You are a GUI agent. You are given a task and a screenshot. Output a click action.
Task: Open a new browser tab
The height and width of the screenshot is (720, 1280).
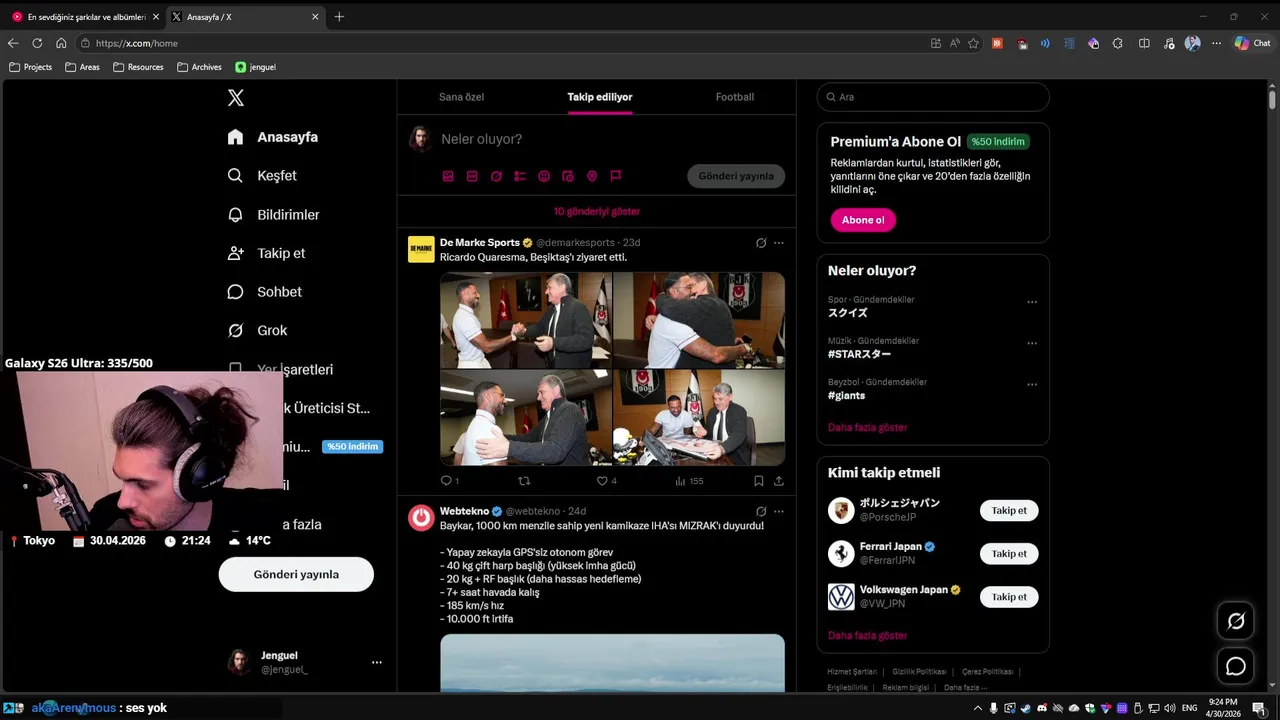pyautogui.click(x=339, y=17)
